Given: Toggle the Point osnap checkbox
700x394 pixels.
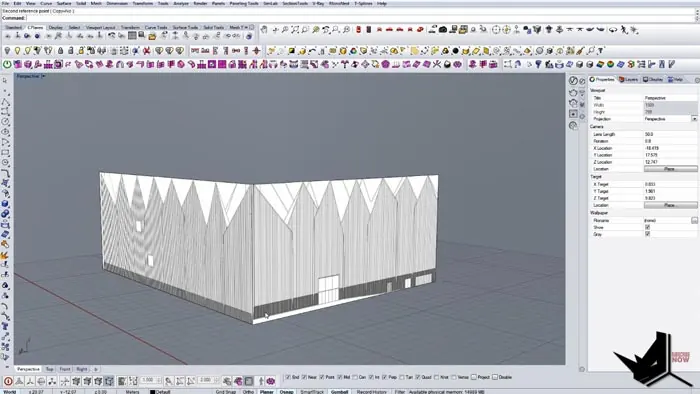Looking at the screenshot, I should coord(322,377).
